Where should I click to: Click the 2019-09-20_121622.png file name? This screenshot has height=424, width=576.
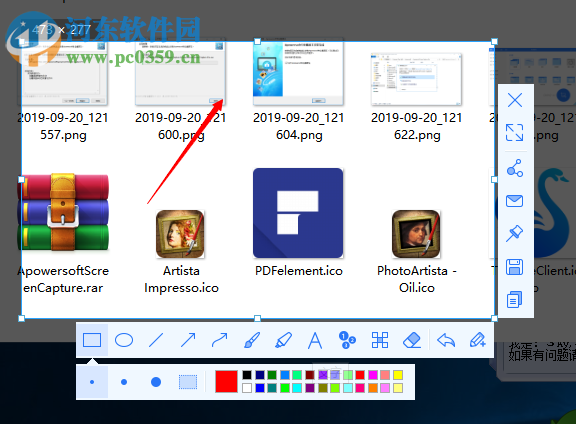pyautogui.click(x=417, y=126)
